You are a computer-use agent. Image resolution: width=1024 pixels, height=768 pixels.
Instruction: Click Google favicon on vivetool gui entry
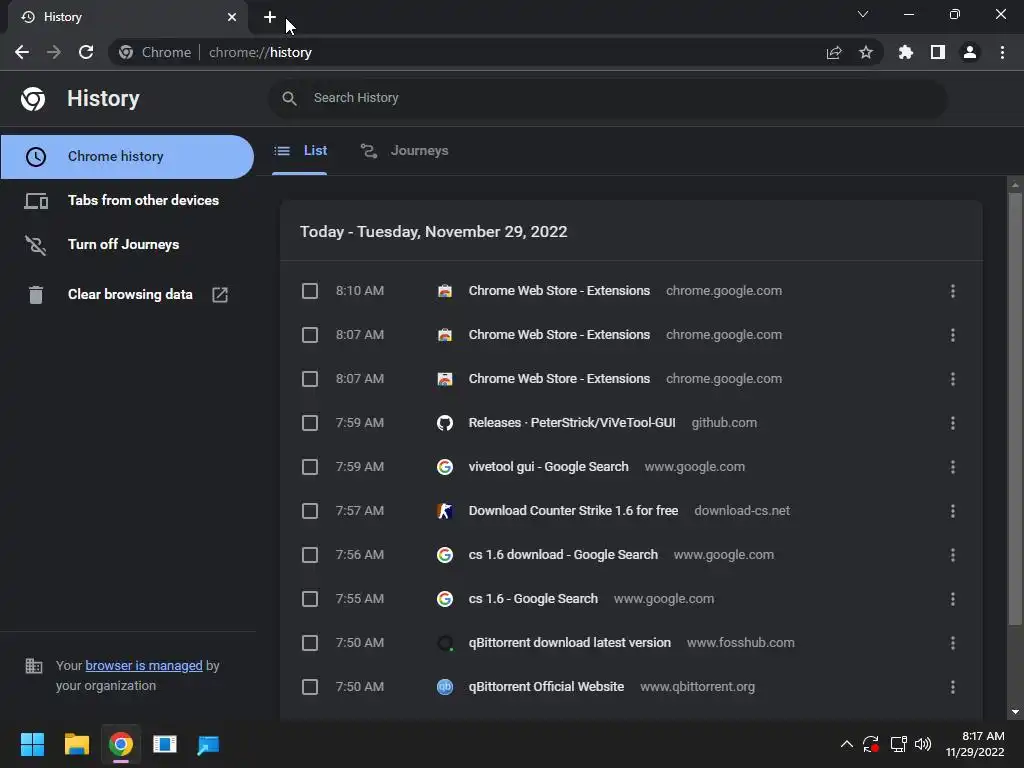pos(445,467)
